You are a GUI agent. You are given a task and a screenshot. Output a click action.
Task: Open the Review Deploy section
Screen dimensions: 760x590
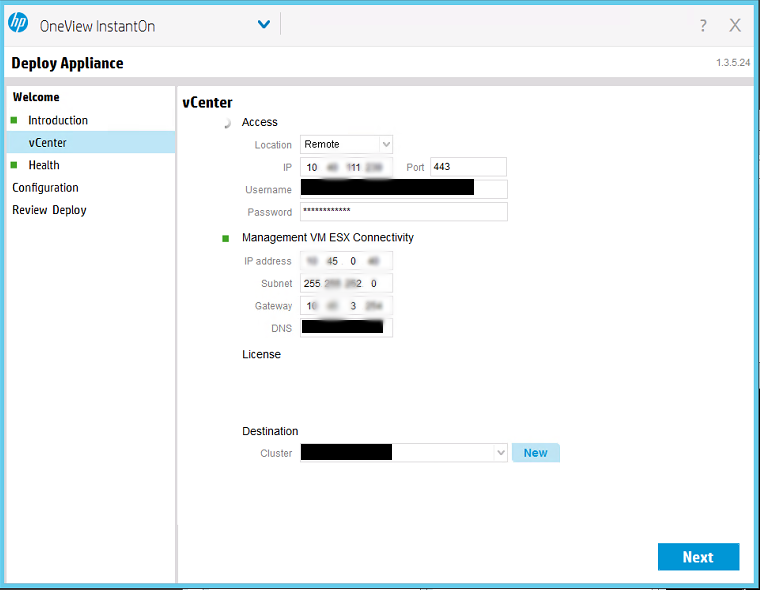pyautogui.click(x=49, y=210)
